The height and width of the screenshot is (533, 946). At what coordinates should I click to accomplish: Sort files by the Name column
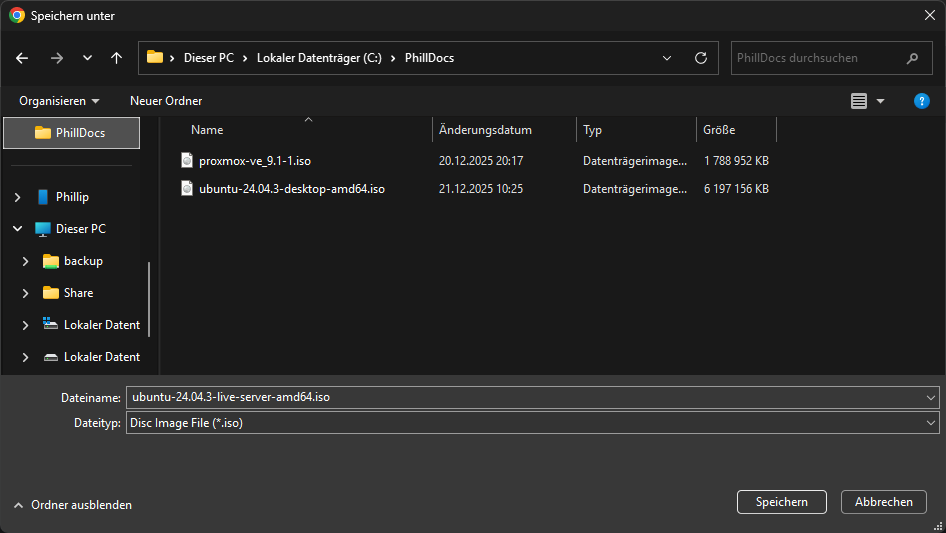point(207,130)
